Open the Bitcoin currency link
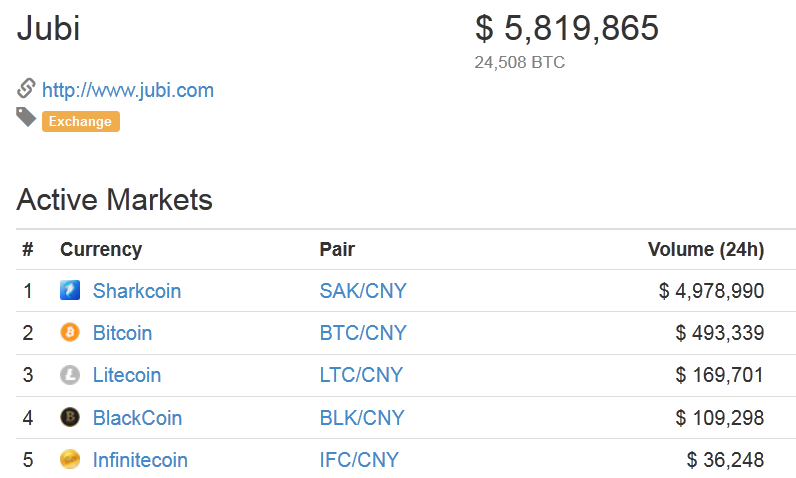The image size is (796, 478). coord(122,333)
